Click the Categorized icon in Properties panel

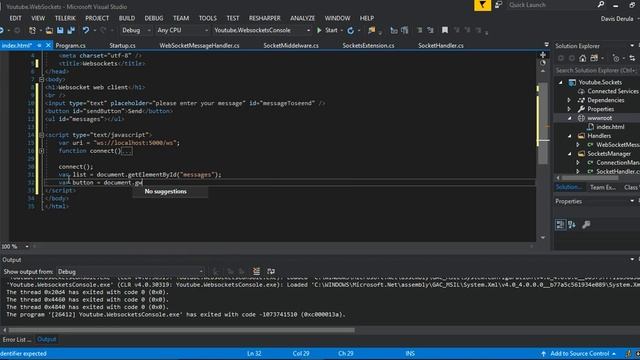(560, 224)
